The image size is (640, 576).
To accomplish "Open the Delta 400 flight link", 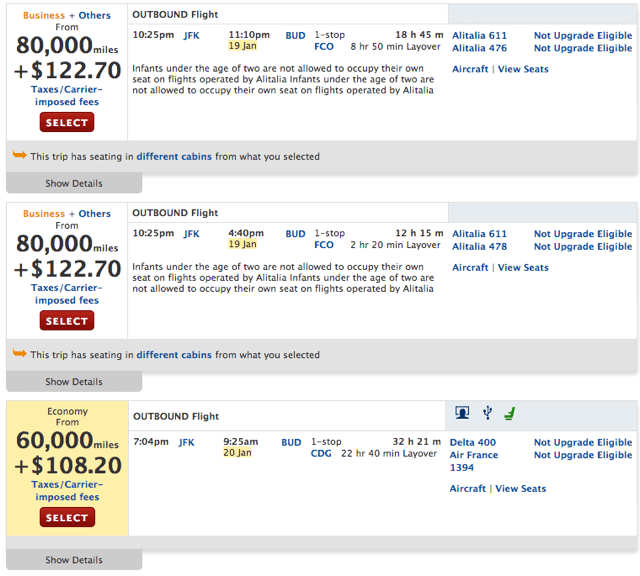I will tap(473, 443).
